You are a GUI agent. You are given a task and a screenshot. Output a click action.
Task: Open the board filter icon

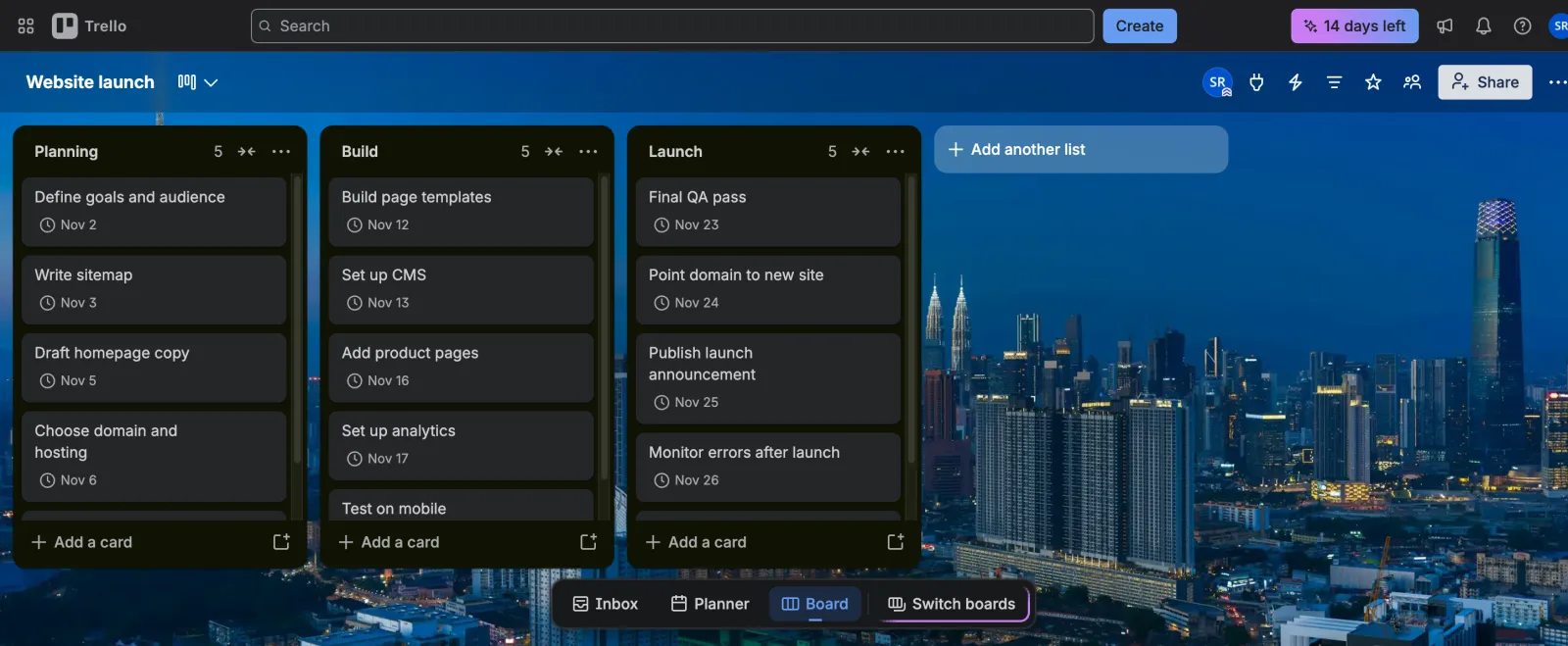pyautogui.click(x=1334, y=82)
